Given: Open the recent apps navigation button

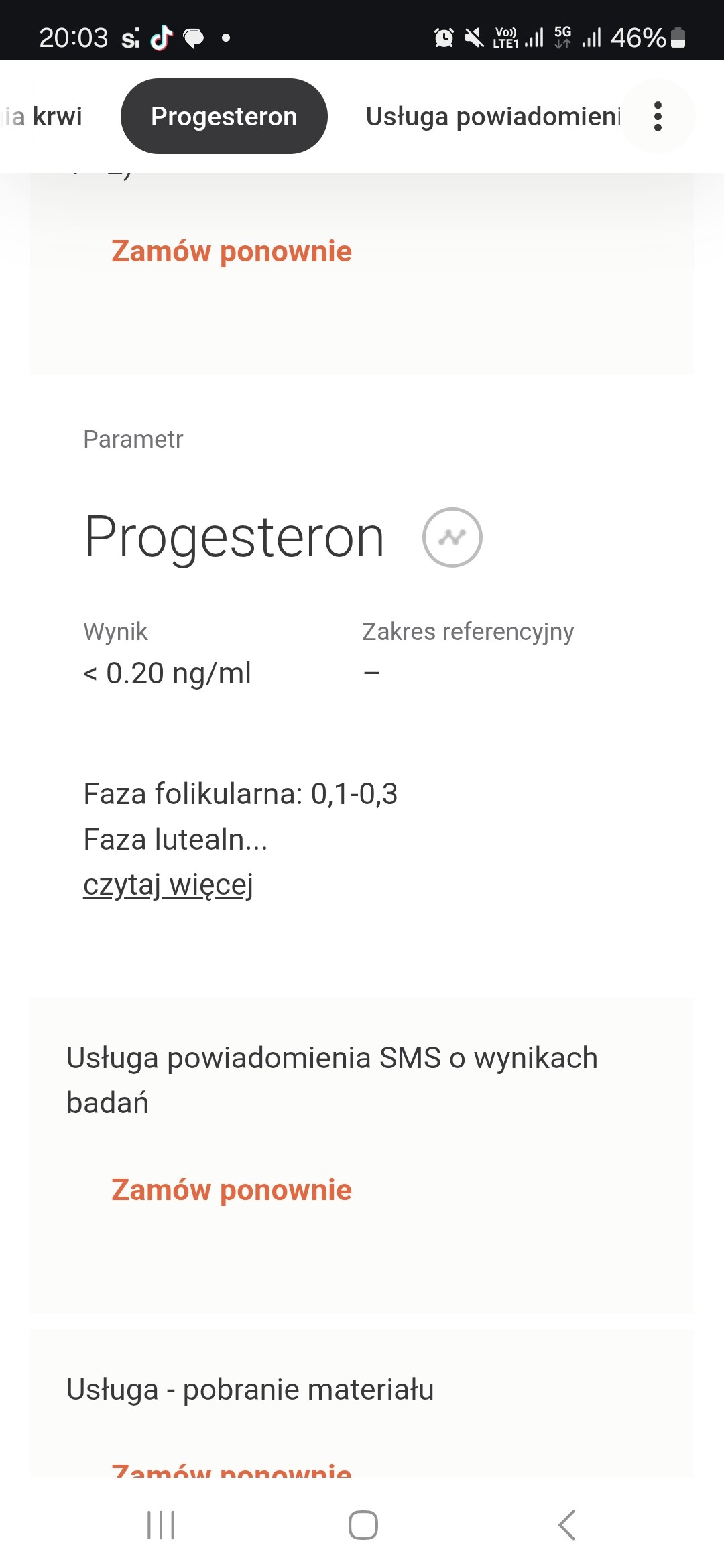Looking at the screenshot, I should 161,1525.
